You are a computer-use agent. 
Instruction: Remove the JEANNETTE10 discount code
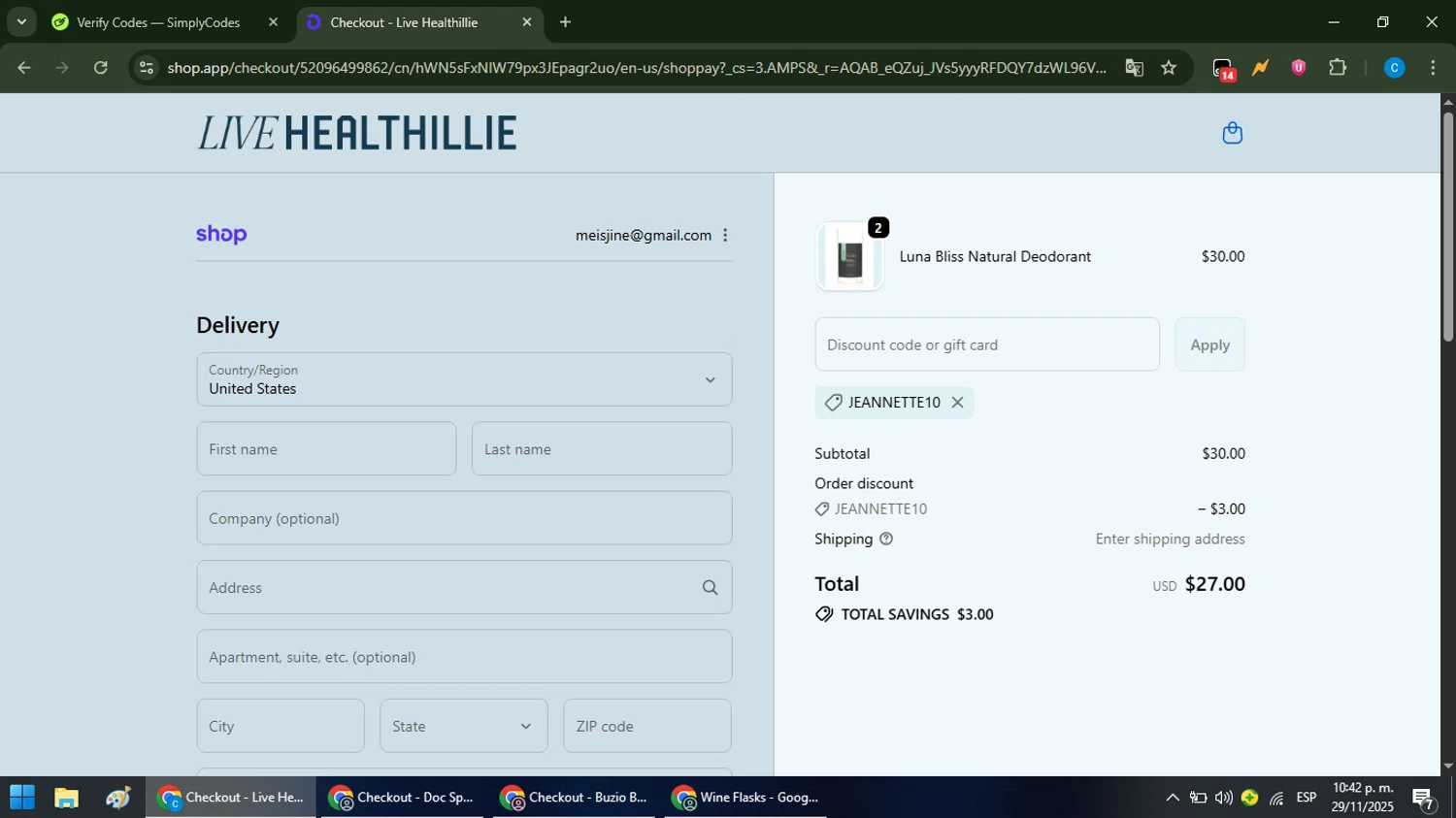957,402
